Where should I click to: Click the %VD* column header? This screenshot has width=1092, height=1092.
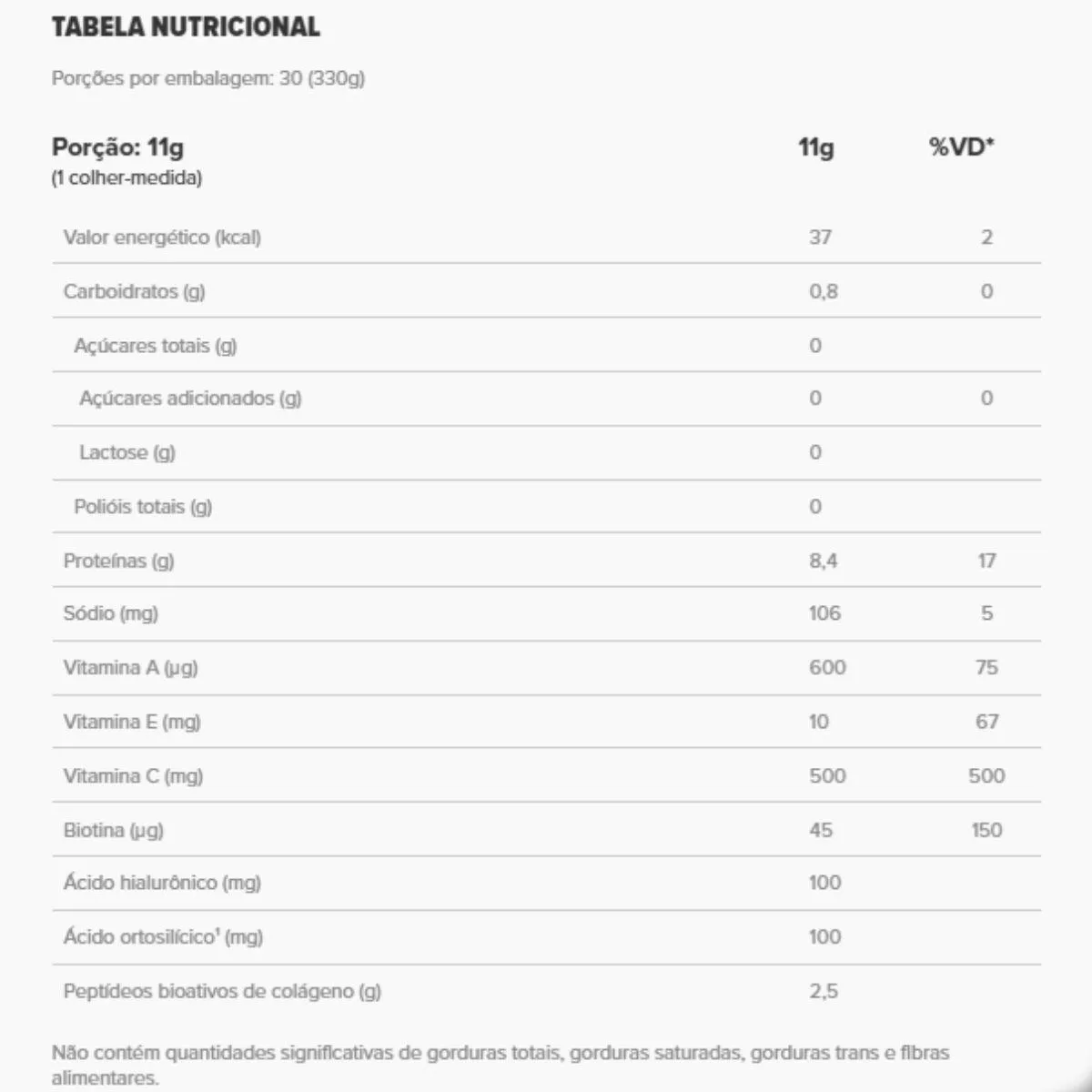pos(961,147)
